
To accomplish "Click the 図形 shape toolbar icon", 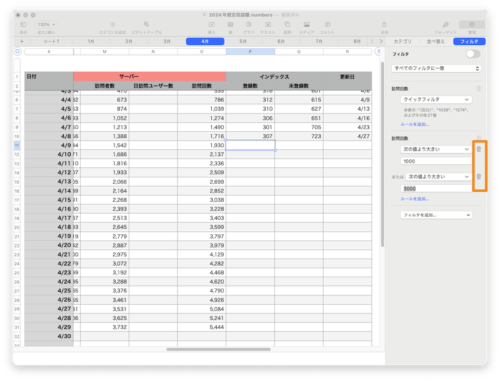I will (x=287, y=25).
